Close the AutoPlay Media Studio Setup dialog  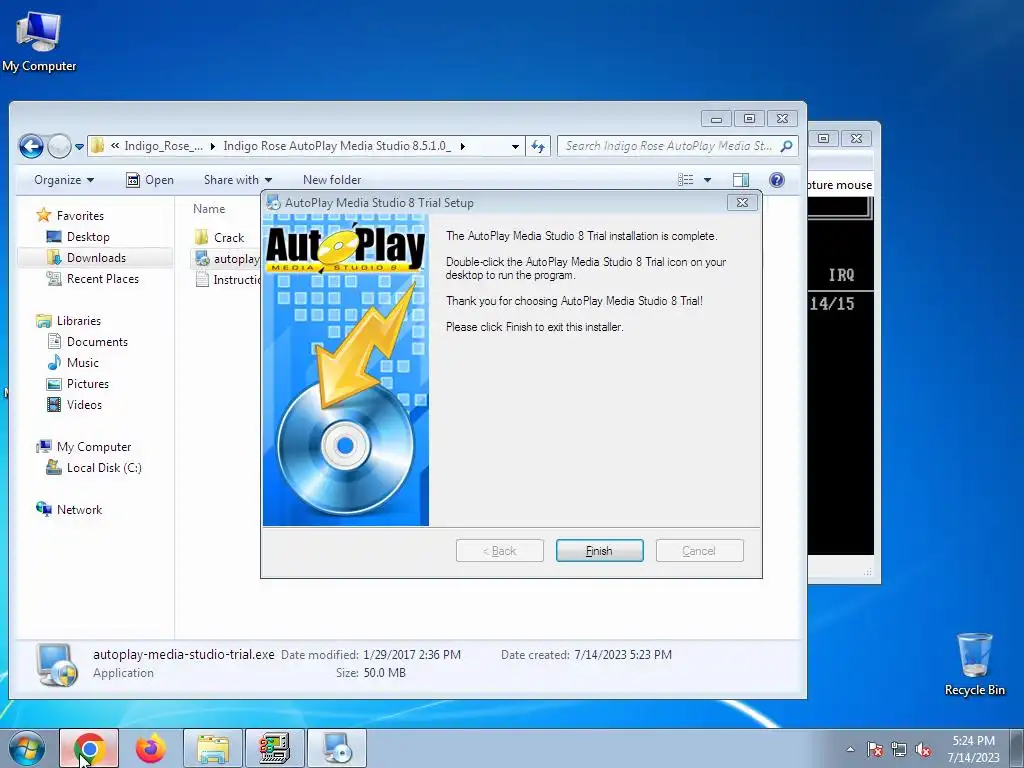(x=743, y=202)
